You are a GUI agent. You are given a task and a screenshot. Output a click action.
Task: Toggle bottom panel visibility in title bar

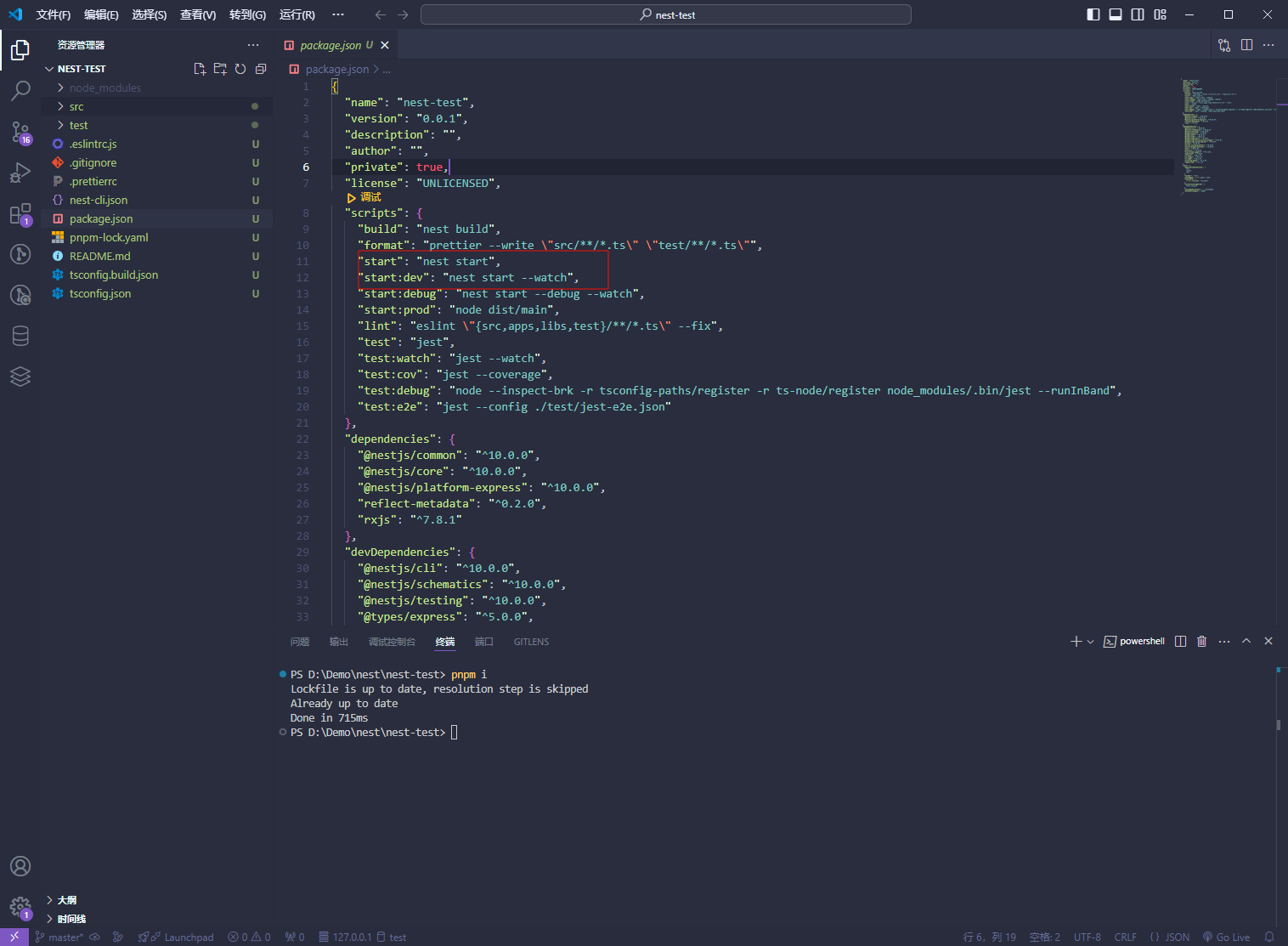coord(1116,14)
